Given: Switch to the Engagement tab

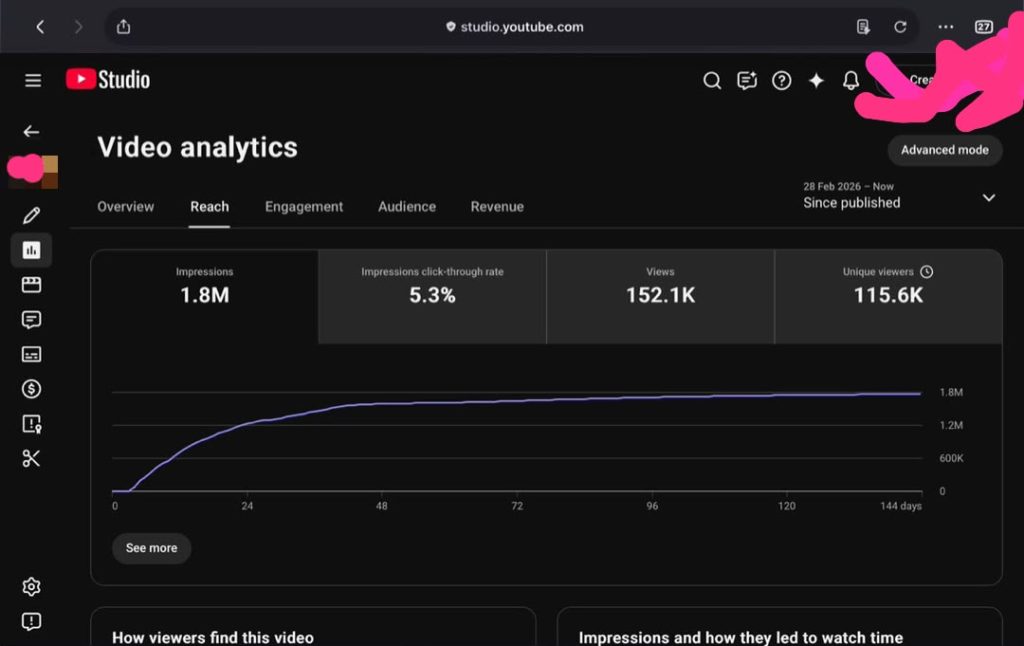Looking at the screenshot, I should click(x=304, y=206).
